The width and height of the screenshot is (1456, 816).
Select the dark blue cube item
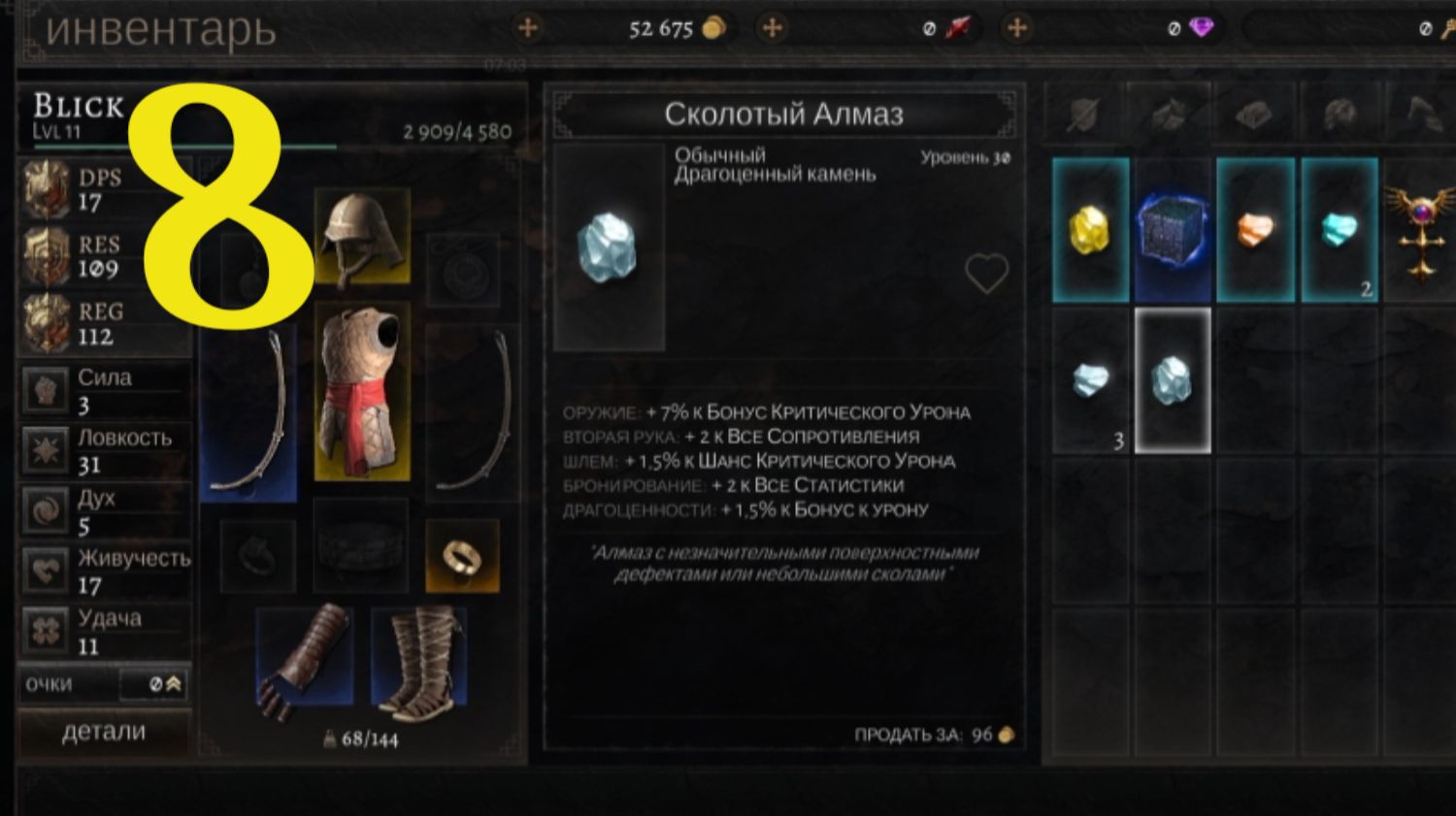[x=1173, y=230]
